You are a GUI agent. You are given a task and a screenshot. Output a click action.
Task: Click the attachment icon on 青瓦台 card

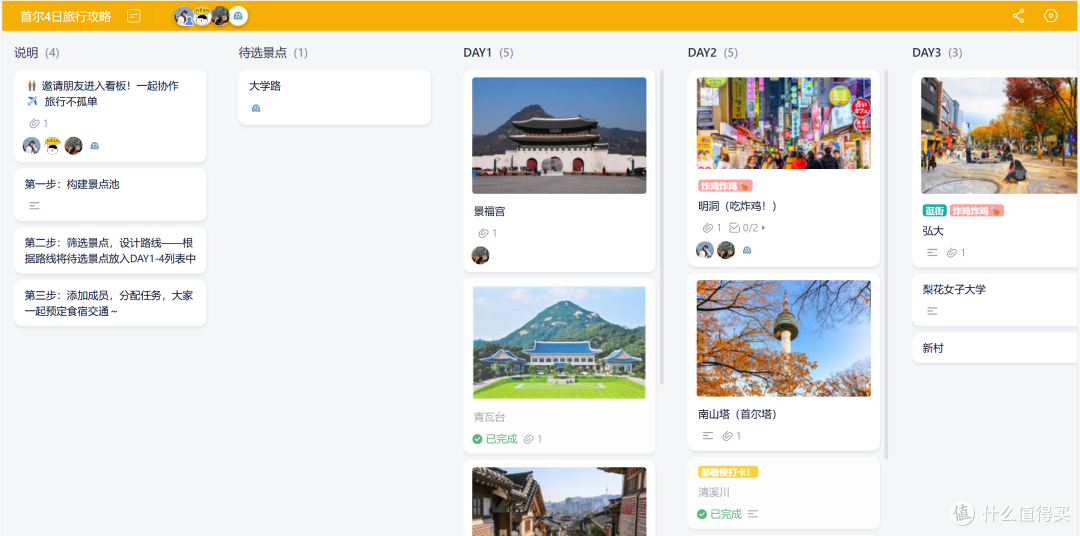(528, 439)
